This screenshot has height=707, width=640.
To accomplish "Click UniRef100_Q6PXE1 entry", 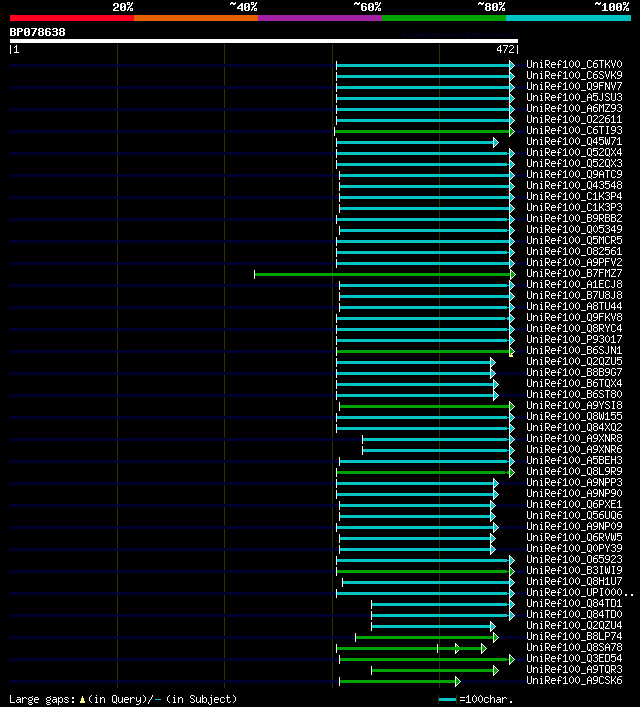I will pyautogui.click(x=574, y=505).
